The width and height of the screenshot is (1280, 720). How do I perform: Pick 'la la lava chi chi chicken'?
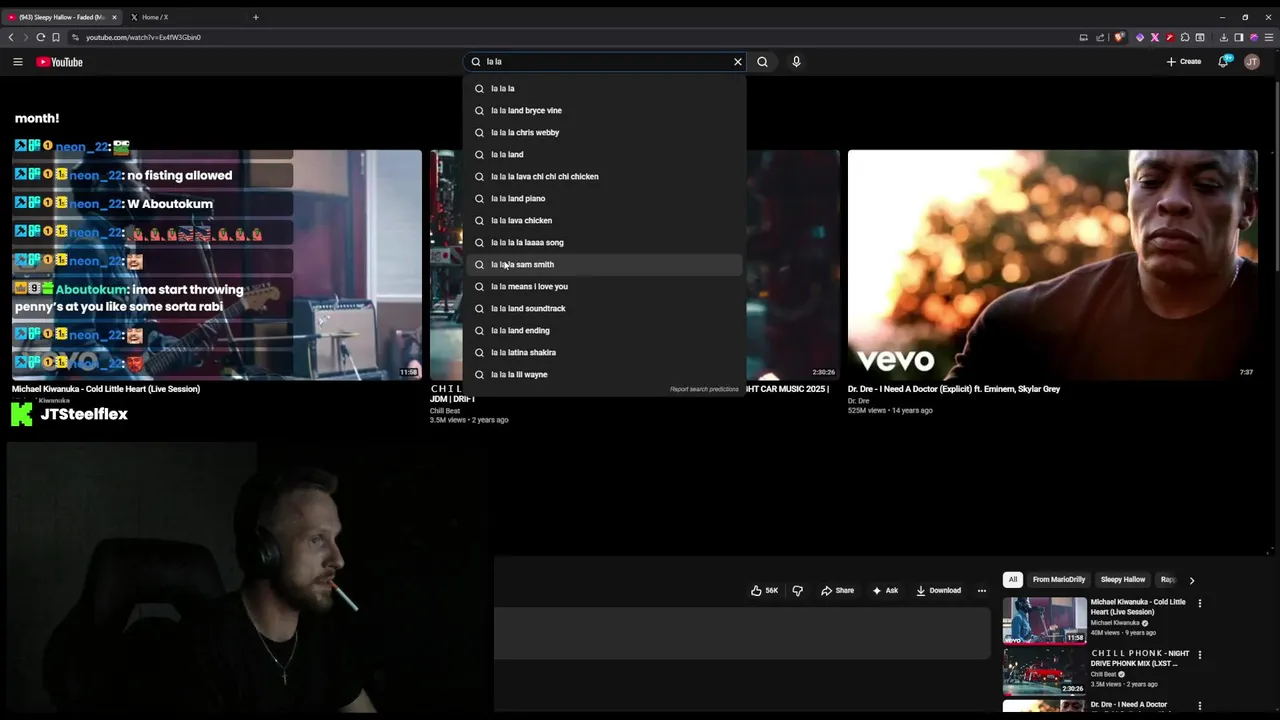(605, 176)
